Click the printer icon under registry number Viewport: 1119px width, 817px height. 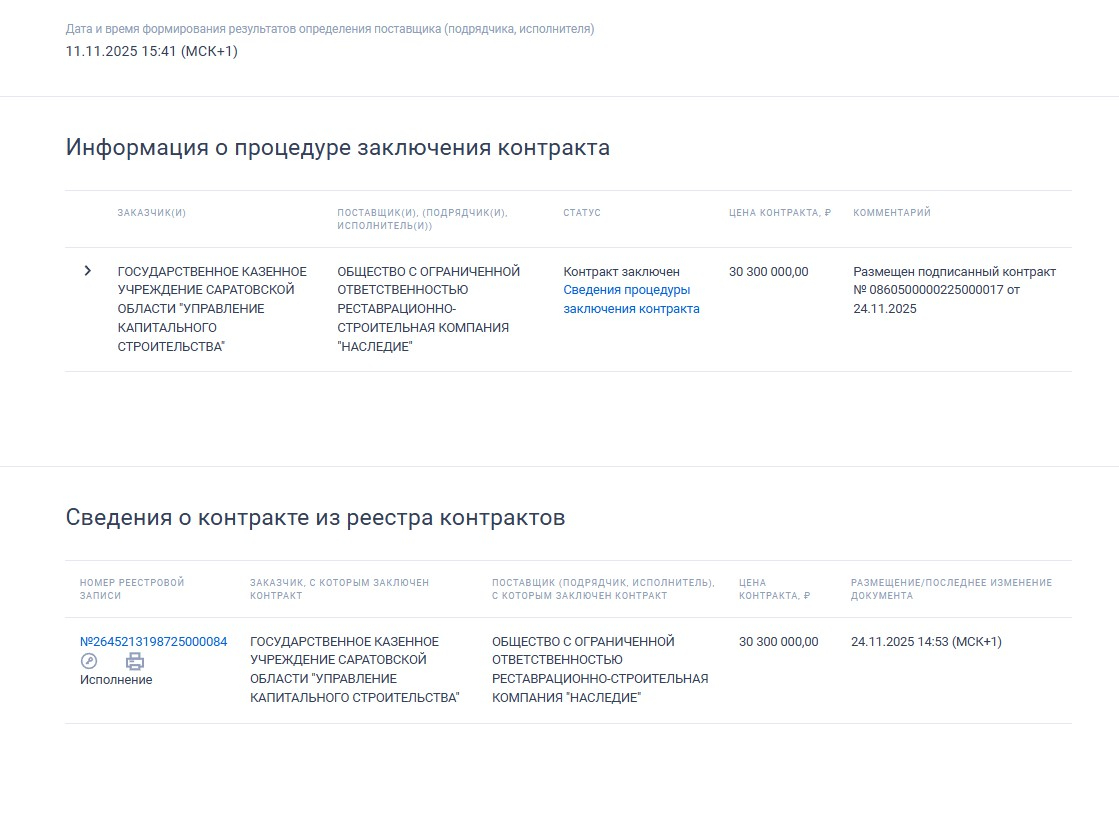[x=135, y=661]
